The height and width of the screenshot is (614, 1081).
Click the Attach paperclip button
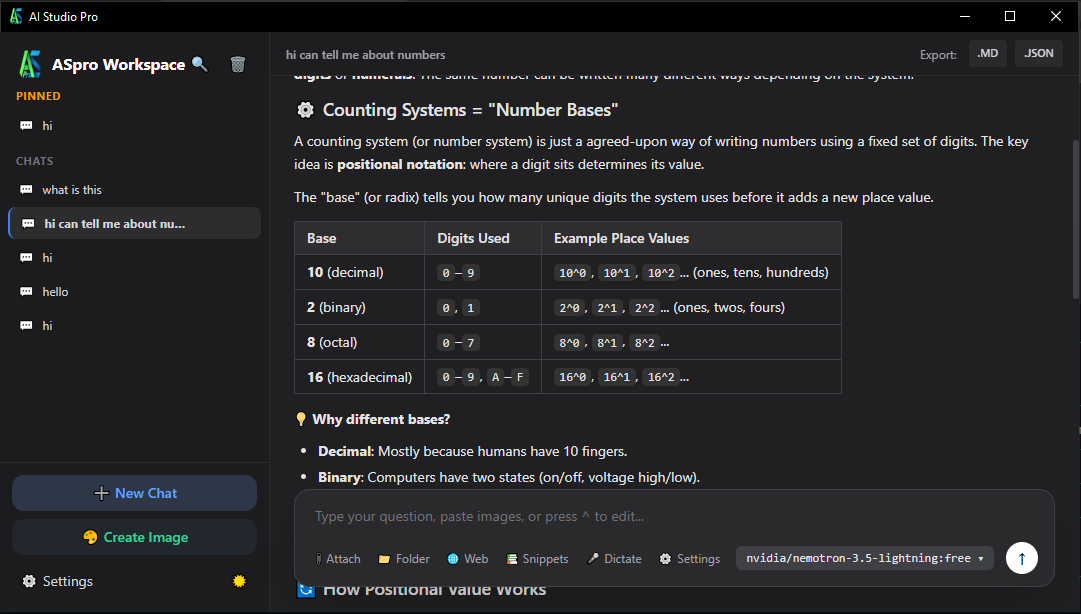[338, 559]
